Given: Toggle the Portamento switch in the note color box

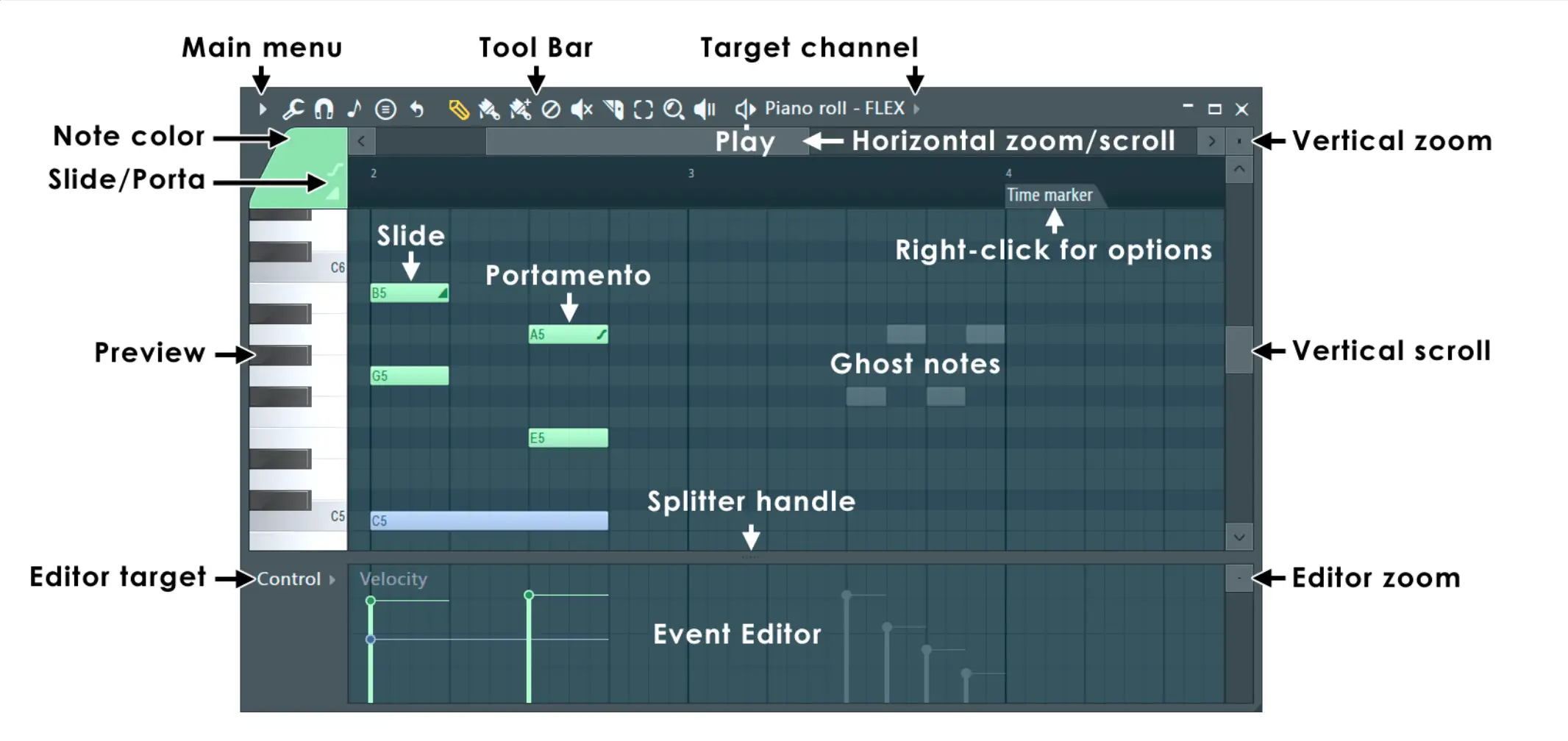Looking at the screenshot, I should coord(335,171).
